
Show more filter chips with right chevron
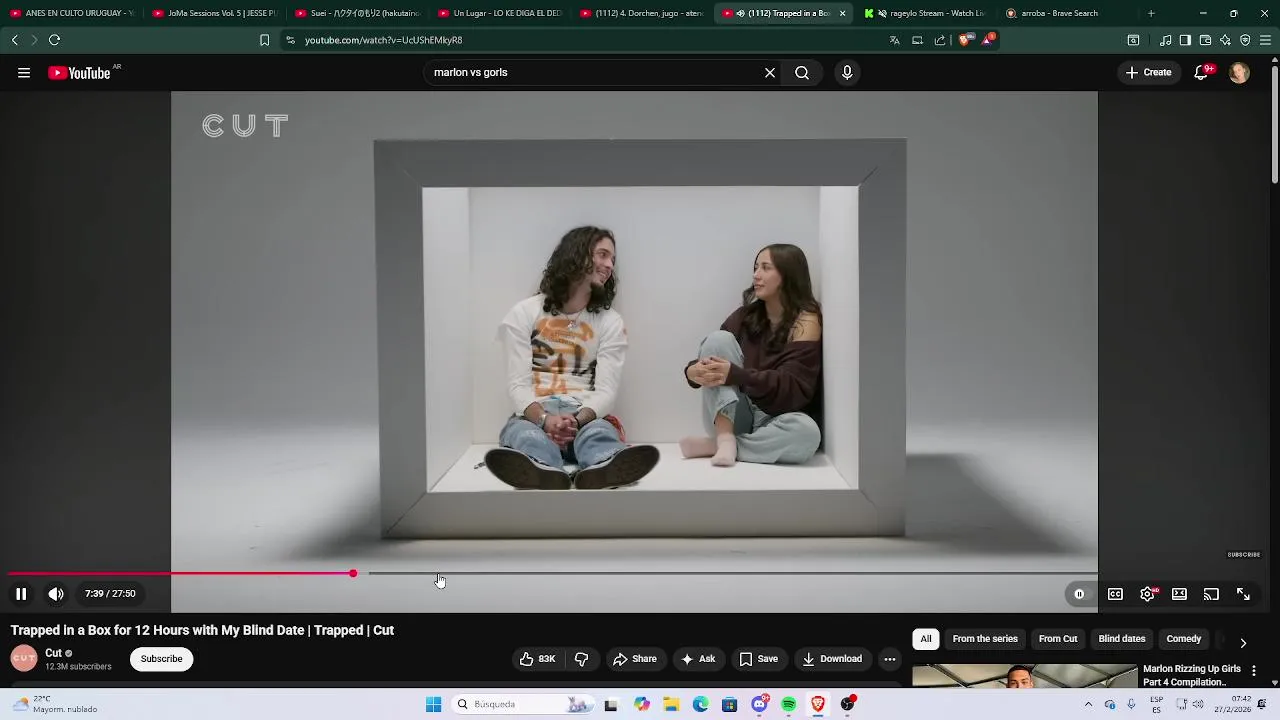pos(1243,643)
